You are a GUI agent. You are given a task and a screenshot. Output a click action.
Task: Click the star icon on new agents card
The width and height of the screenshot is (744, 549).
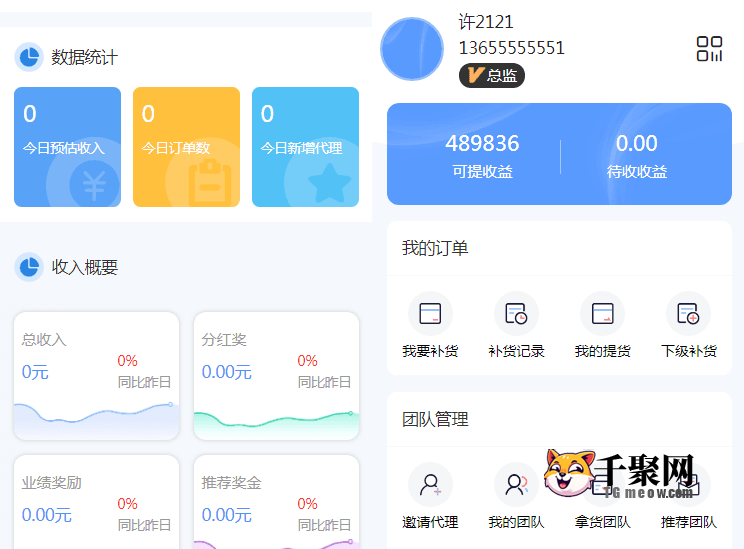click(x=329, y=184)
